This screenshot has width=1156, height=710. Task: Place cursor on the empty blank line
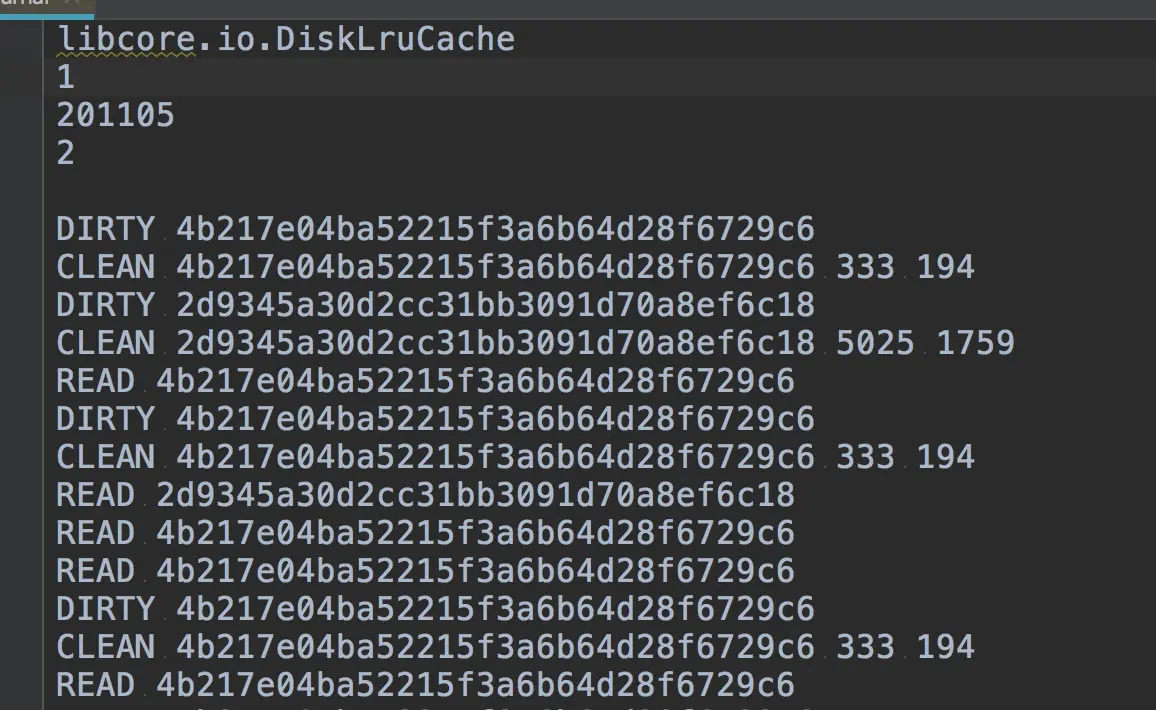pyautogui.click(x=599, y=191)
